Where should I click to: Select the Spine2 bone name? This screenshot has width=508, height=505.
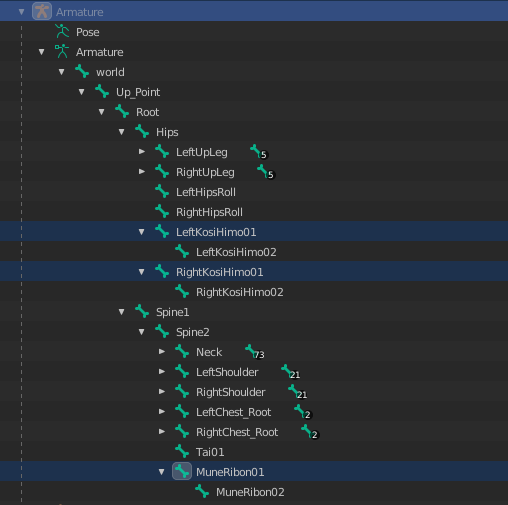(193, 332)
